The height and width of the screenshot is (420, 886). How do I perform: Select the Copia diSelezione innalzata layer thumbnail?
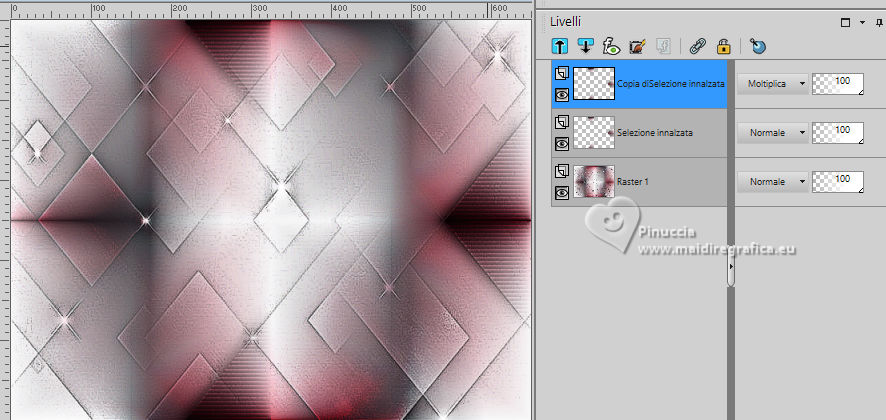(x=594, y=84)
